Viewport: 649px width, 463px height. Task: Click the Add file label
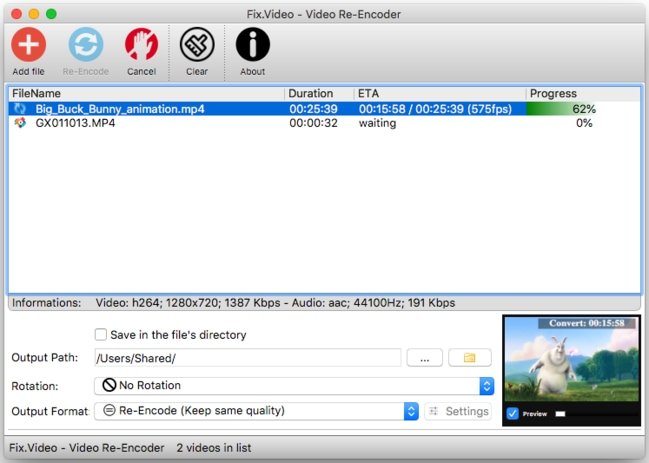[28, 72]
